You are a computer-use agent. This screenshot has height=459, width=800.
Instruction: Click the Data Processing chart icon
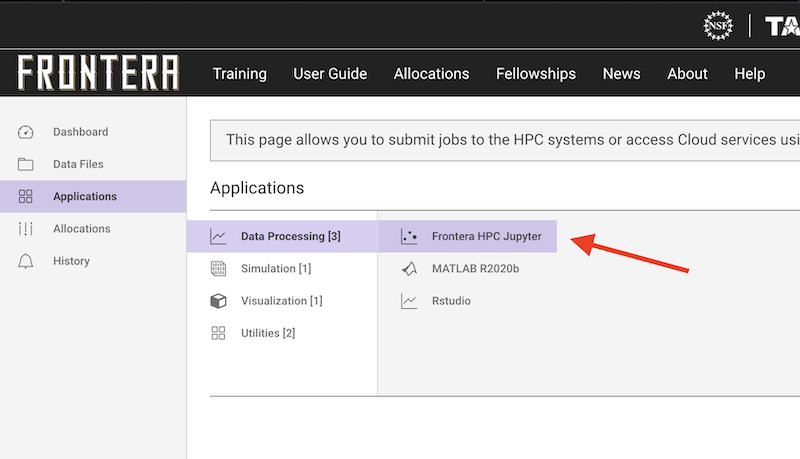click(x=218, y=237)
